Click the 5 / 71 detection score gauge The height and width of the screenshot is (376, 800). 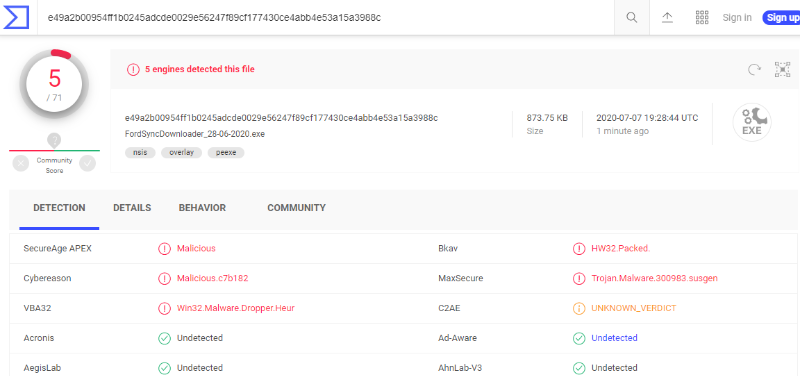click(x=54, y=84)
